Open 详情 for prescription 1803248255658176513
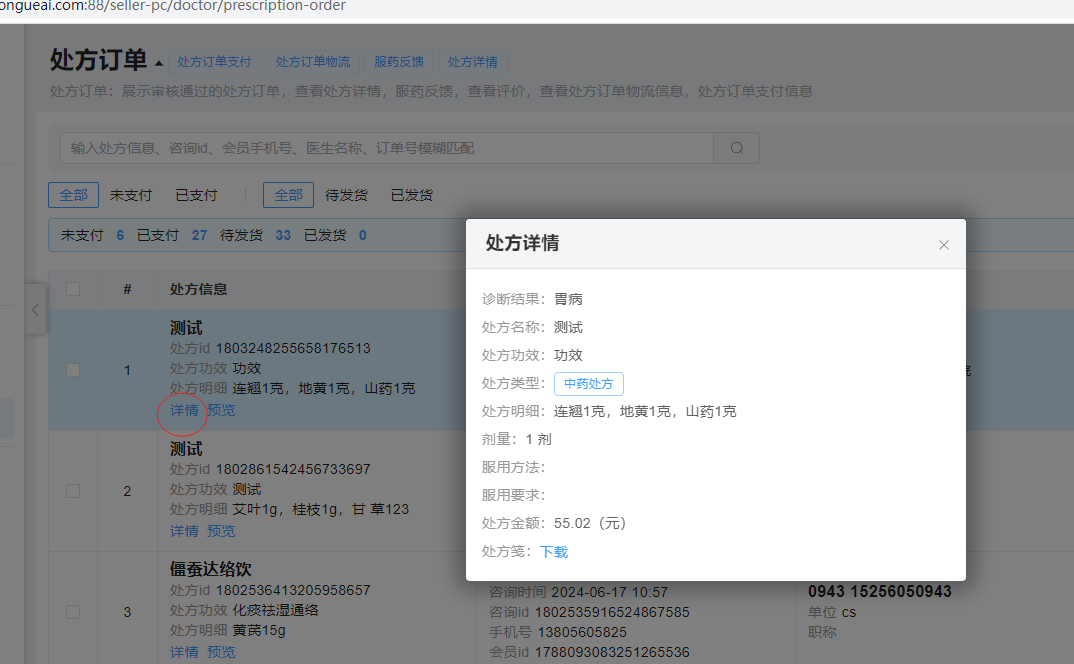The image size is (1074, 664). click(x=184, y=410)
